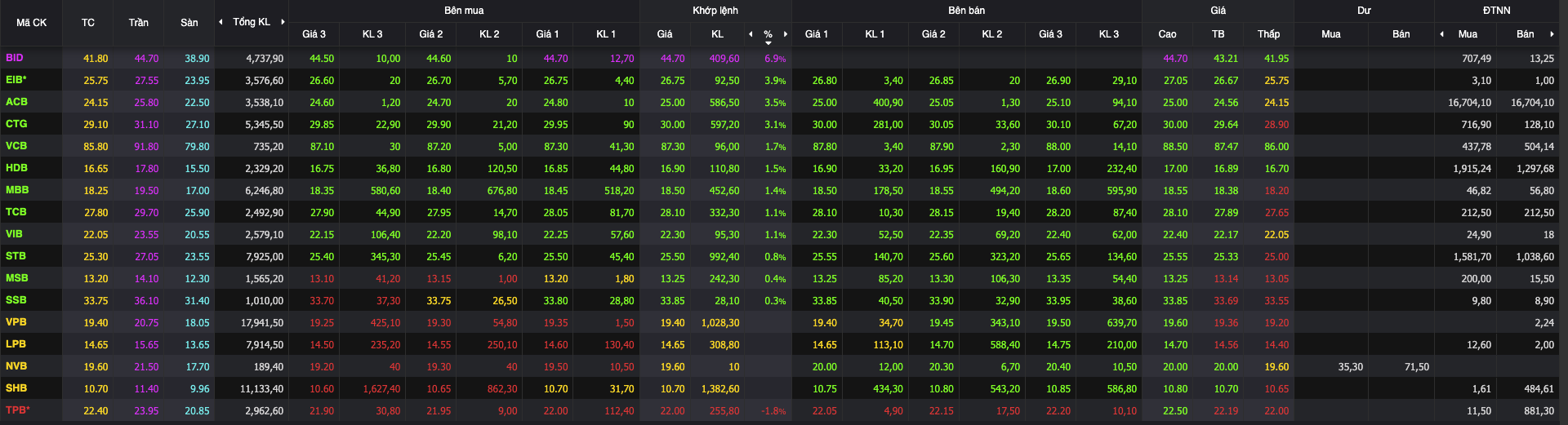Click the TB column header

click(x=1218, y=34)
